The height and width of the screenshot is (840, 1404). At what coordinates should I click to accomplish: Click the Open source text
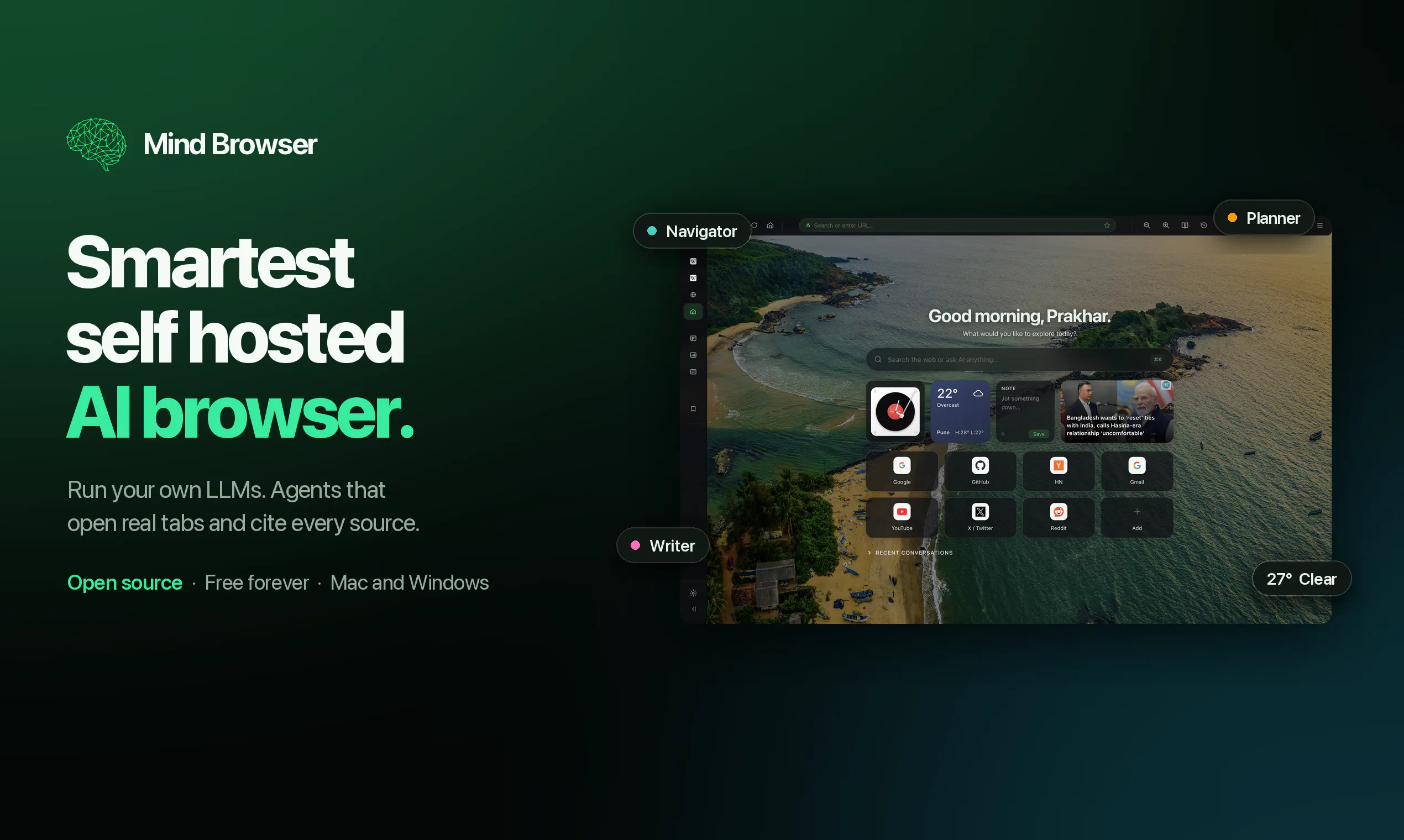(124, 582)
